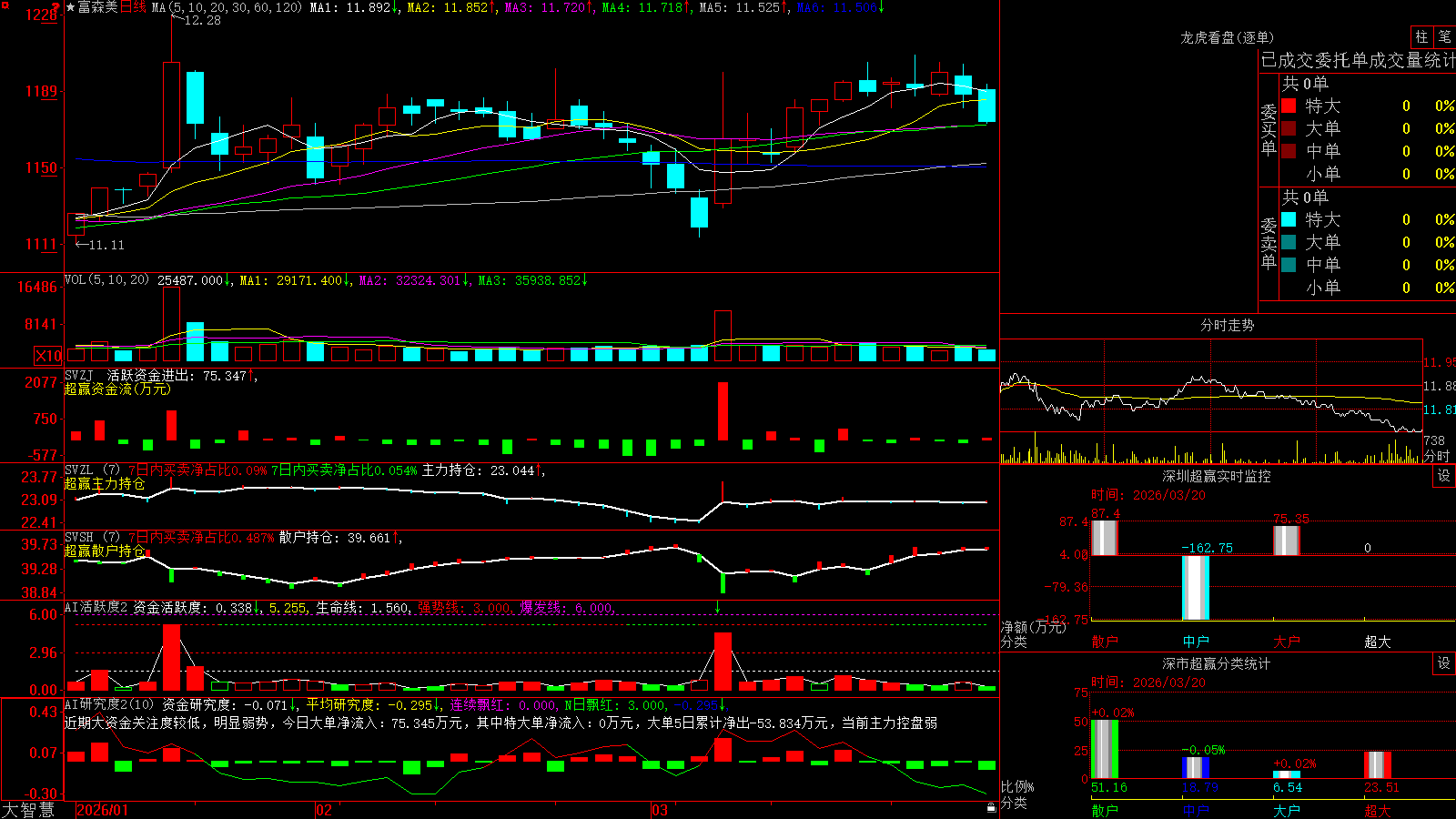Click the 11.11 low price marker
This screenshot has height=819, width=1456.
coord(106,245)
